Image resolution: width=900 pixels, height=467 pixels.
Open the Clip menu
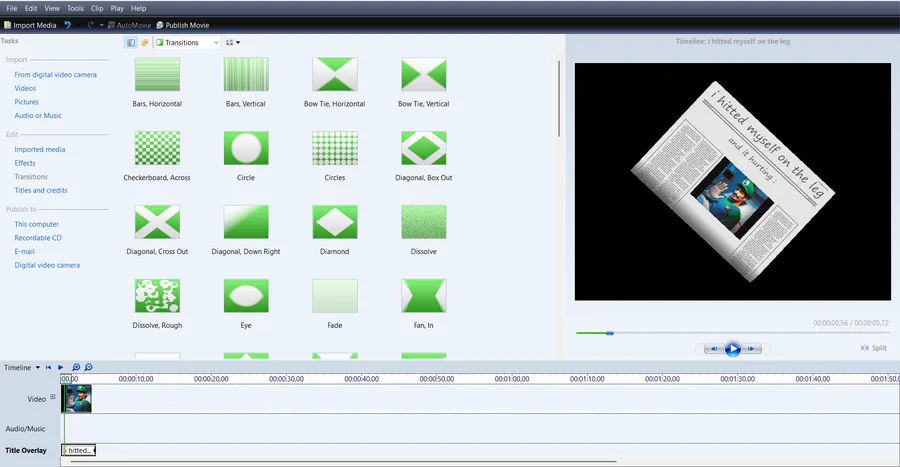[98, 8]
